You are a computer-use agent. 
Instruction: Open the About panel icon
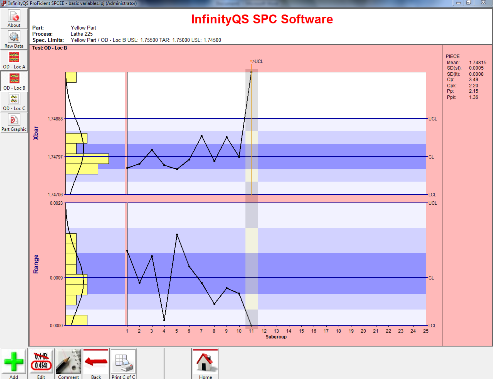(x=14, y=19)
